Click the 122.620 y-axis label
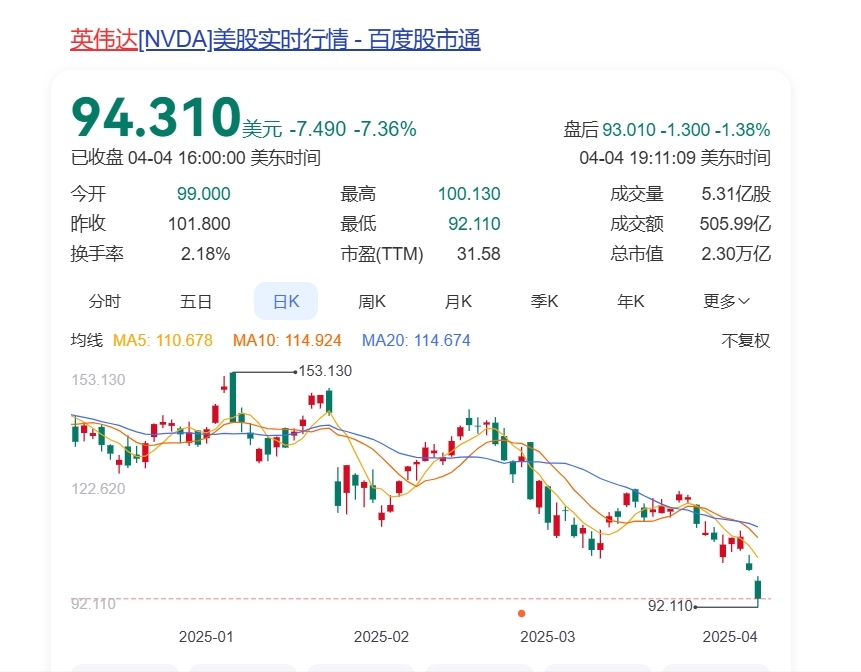The image size is (861, 672). (98, 489)
